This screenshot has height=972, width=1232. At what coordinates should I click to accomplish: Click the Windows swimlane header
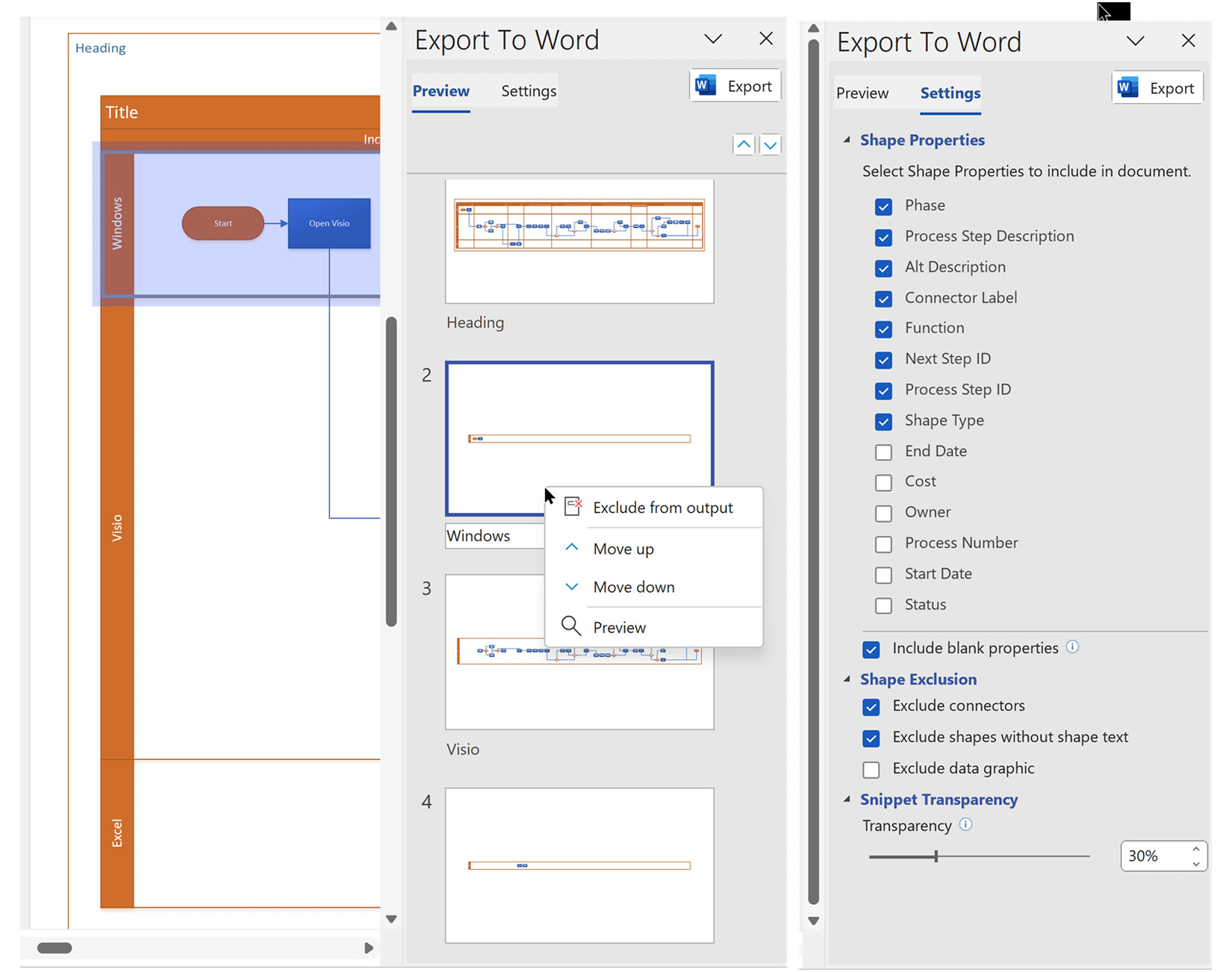pyautogui.click(x=117, y=224)
